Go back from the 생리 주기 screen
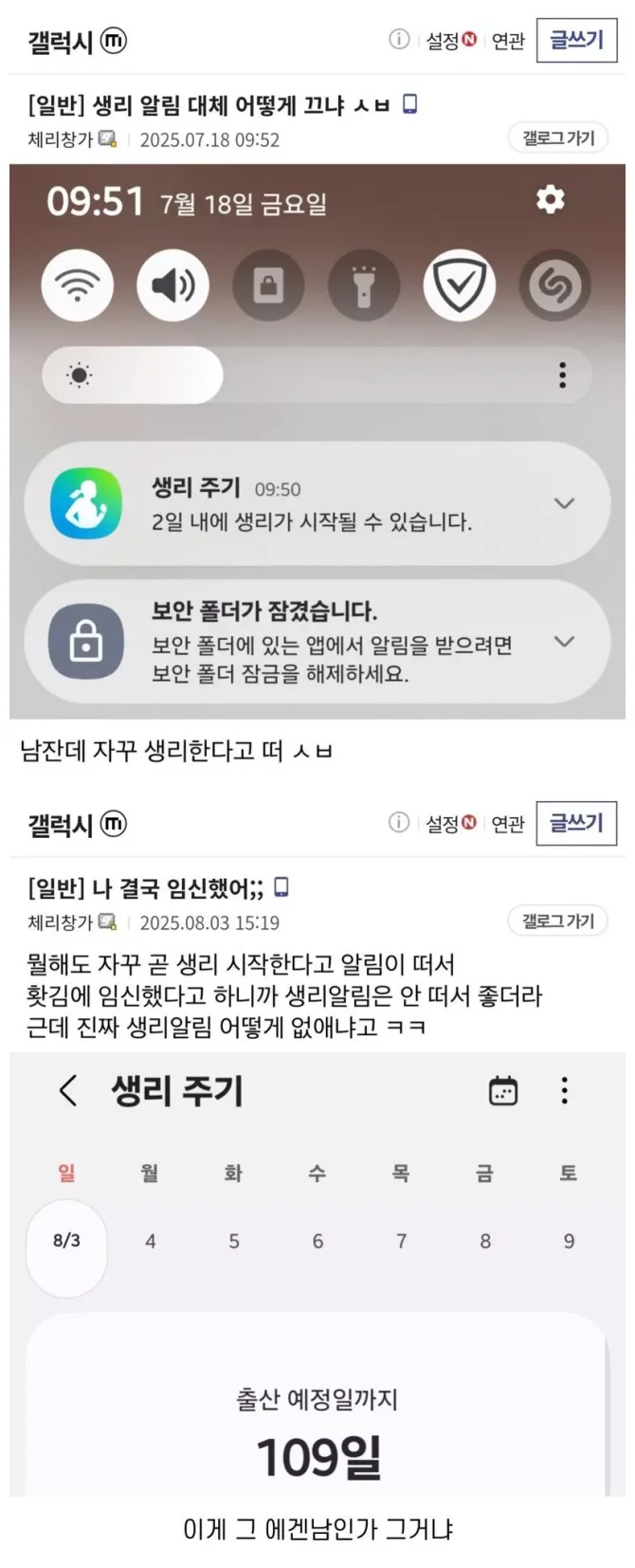635x1568 pixels. click(x=68, y=1090)
